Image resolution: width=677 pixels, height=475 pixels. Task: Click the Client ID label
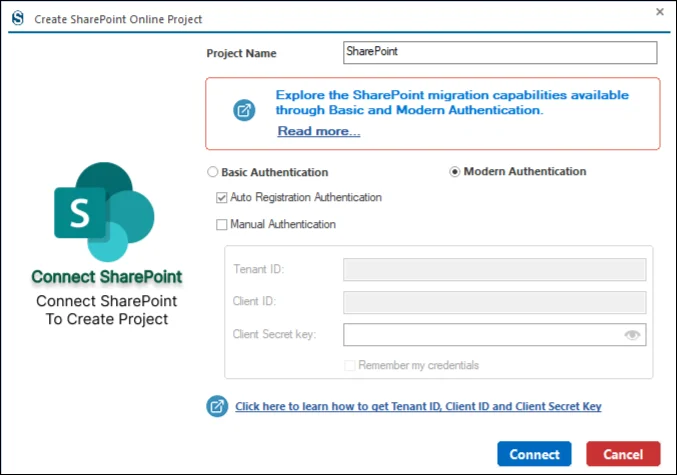pyautogui.click(x=254, y=301)
